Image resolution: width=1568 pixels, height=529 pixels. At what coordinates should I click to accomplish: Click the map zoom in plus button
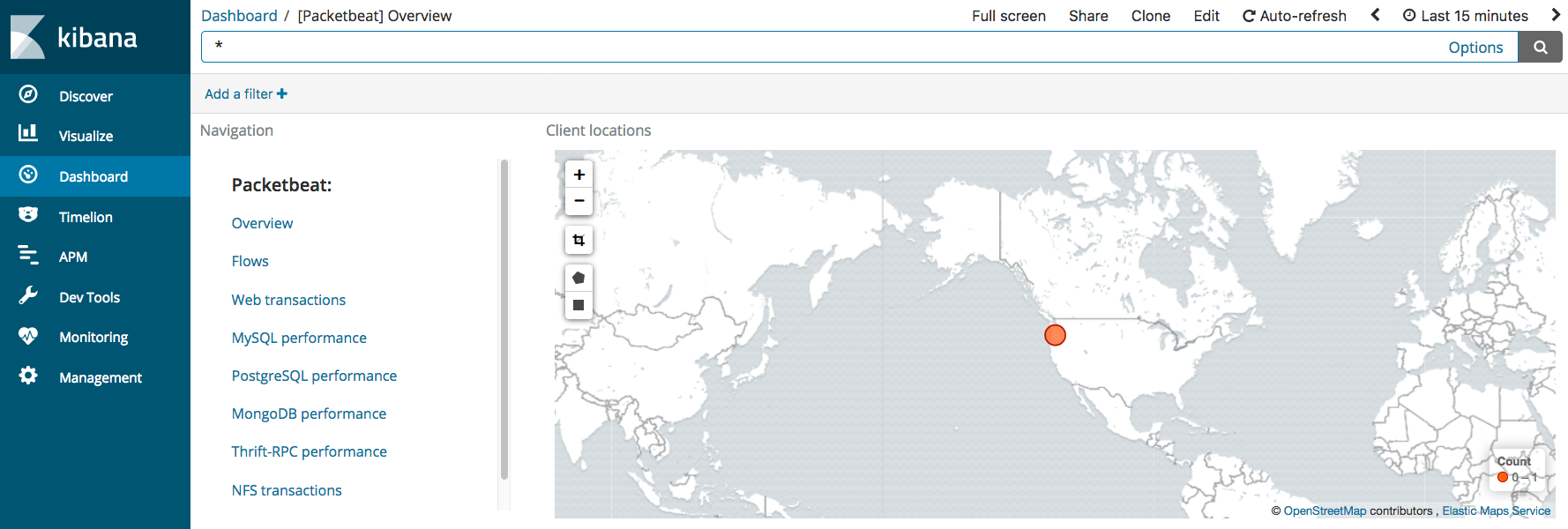point(579,175)
